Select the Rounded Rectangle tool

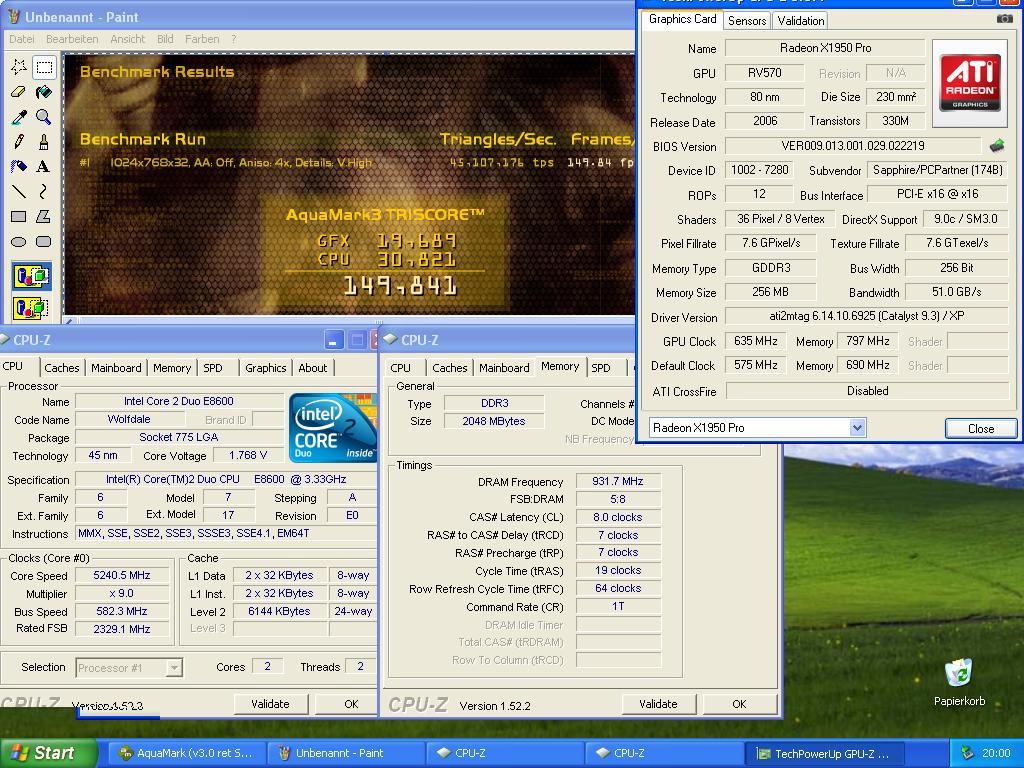44,242
